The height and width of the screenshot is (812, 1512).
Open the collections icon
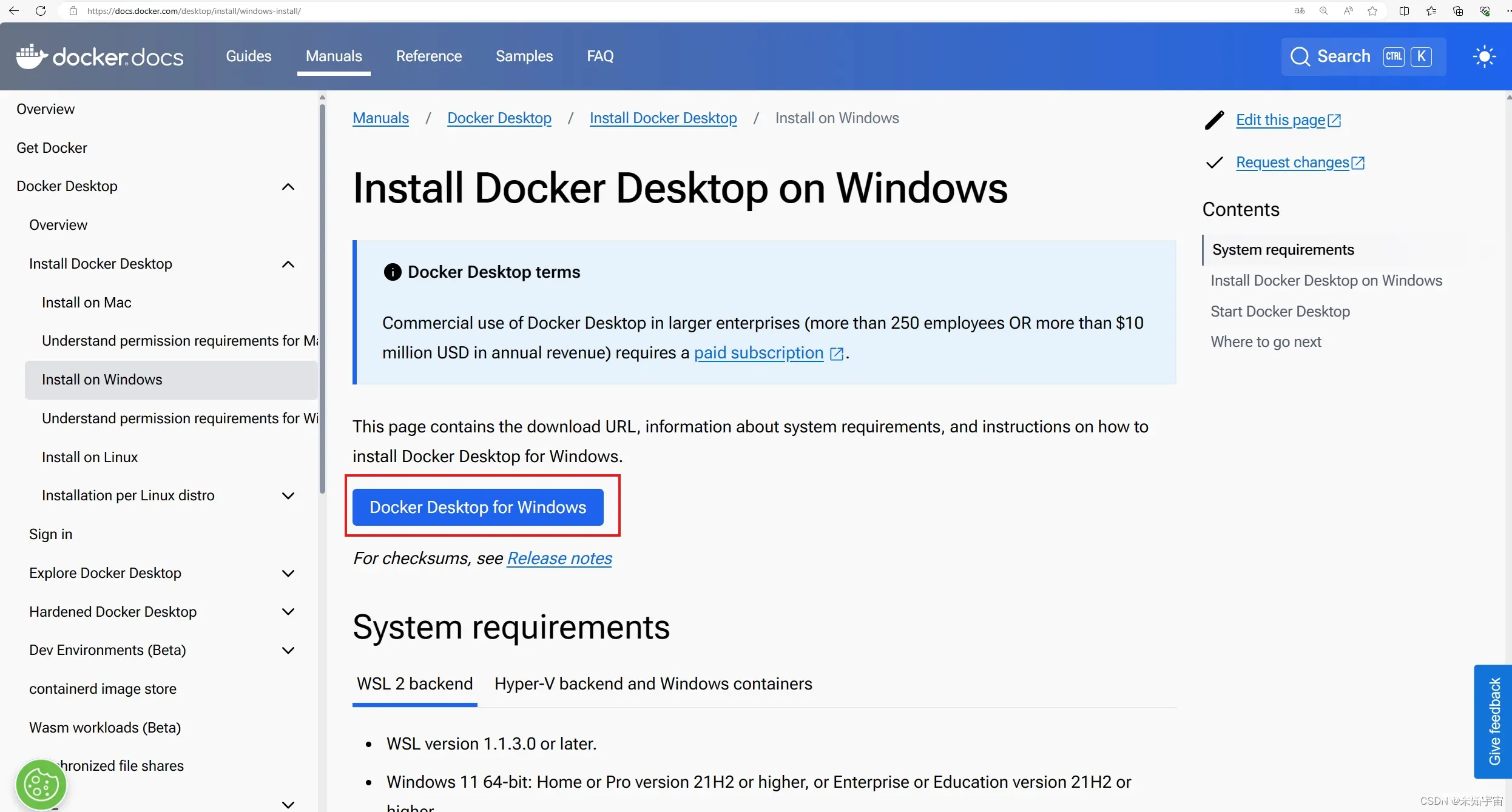1458,11
